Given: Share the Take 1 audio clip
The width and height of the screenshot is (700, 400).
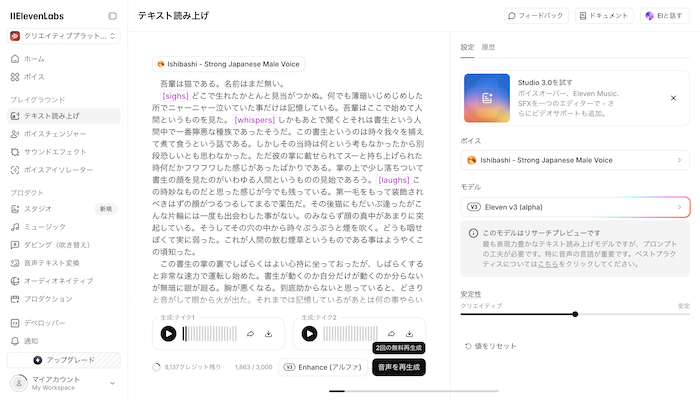Looking at the screenshot, I should point(250,334).
